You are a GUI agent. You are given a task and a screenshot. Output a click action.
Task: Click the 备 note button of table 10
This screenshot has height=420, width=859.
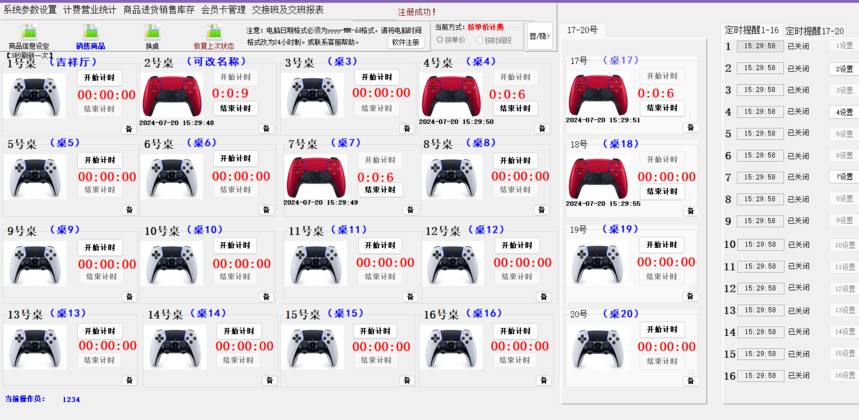(x=266, y=297)
